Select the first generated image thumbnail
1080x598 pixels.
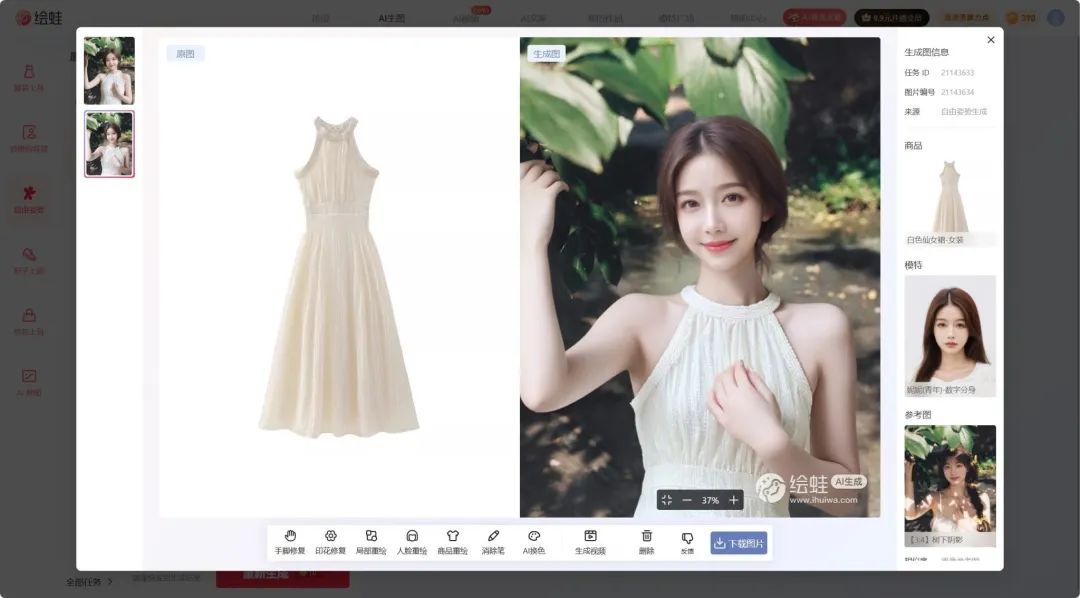tap(110, 70)
